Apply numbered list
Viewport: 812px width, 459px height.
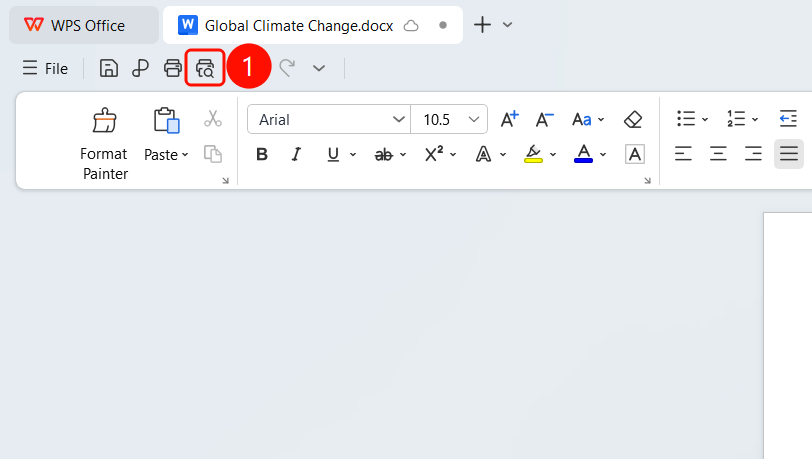point(736,119)
